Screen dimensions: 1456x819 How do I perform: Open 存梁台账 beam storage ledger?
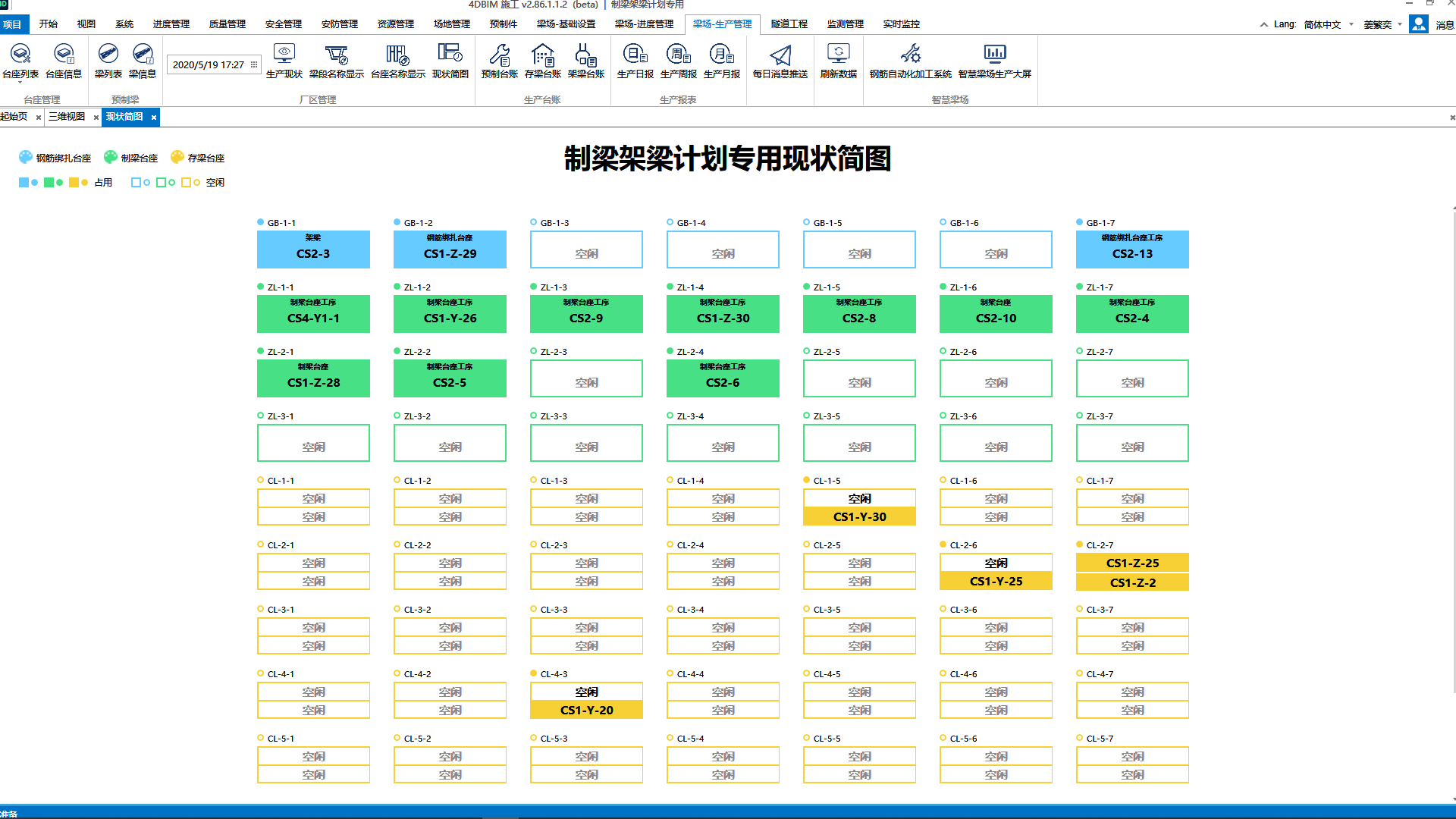[x=543, y=61]
